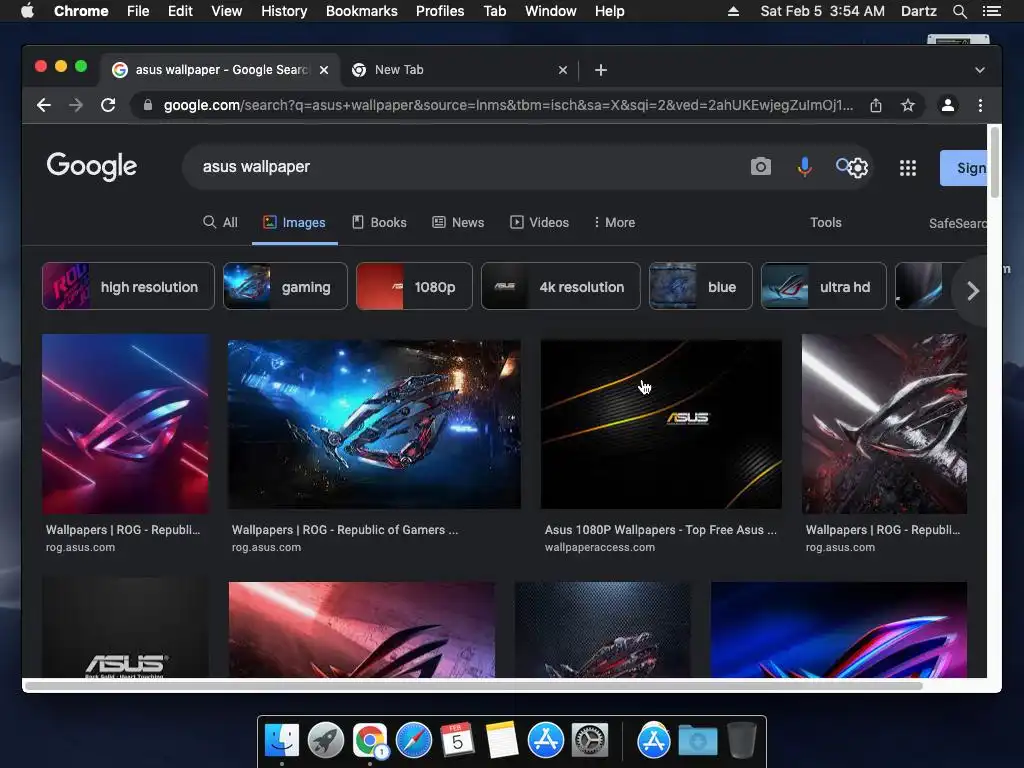
Task: Open System Preferences from the Dock
Action: 590,741
